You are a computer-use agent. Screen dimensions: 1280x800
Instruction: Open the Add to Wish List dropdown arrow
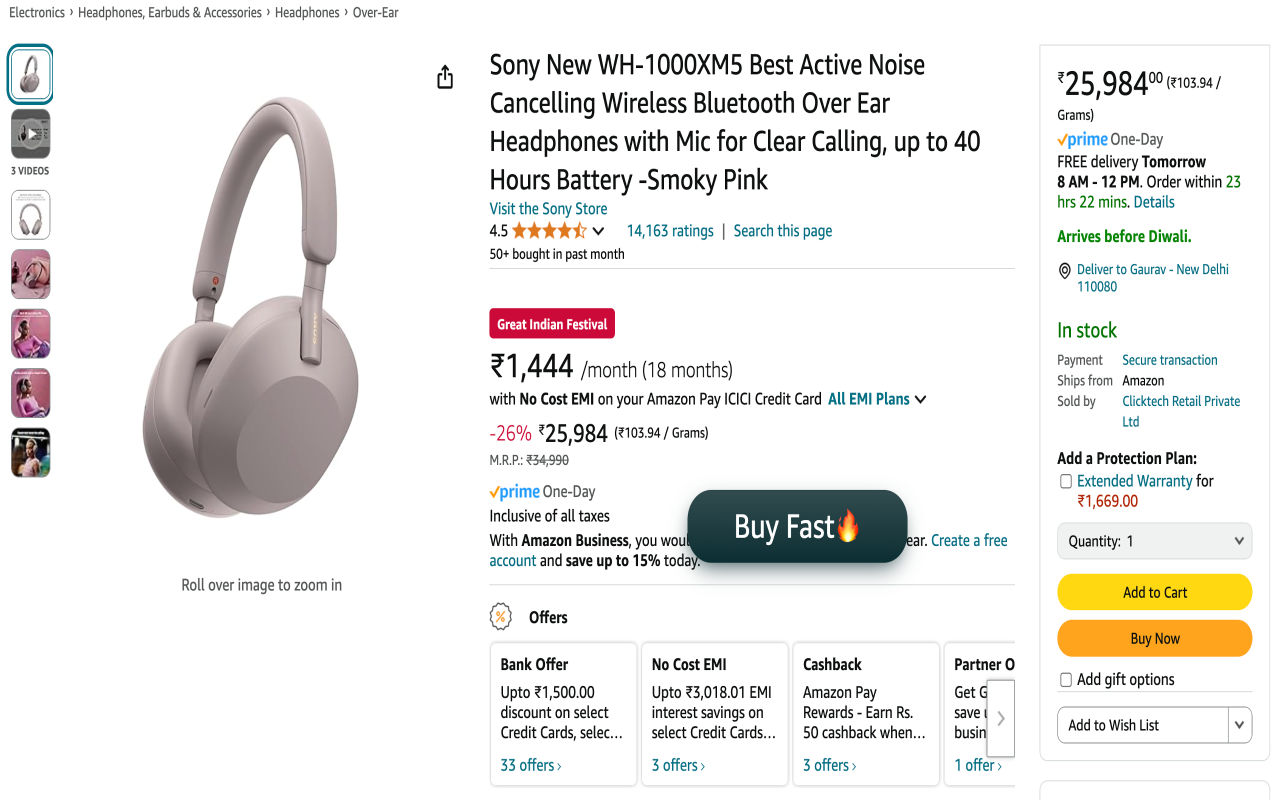[x=1239, y=724]
